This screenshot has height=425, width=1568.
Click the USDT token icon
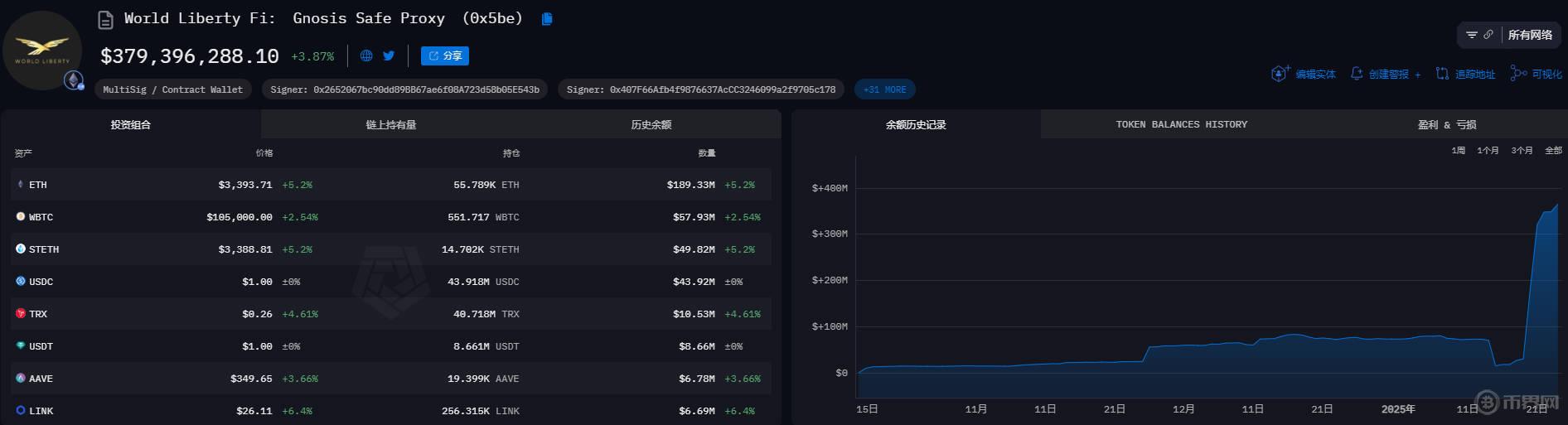point(21,345)
